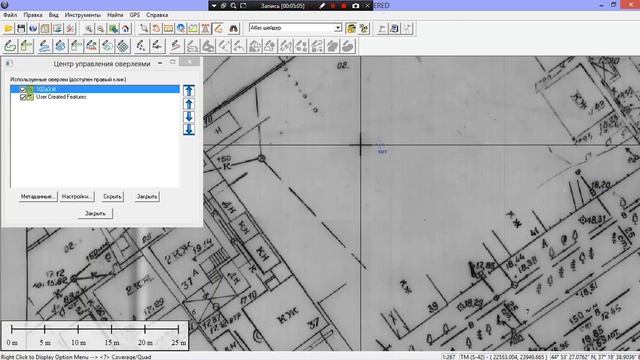The width and height of the screenshot is (640, 360).
Task: Select the zoom in magnifier icon
Action: click(89, 28)
